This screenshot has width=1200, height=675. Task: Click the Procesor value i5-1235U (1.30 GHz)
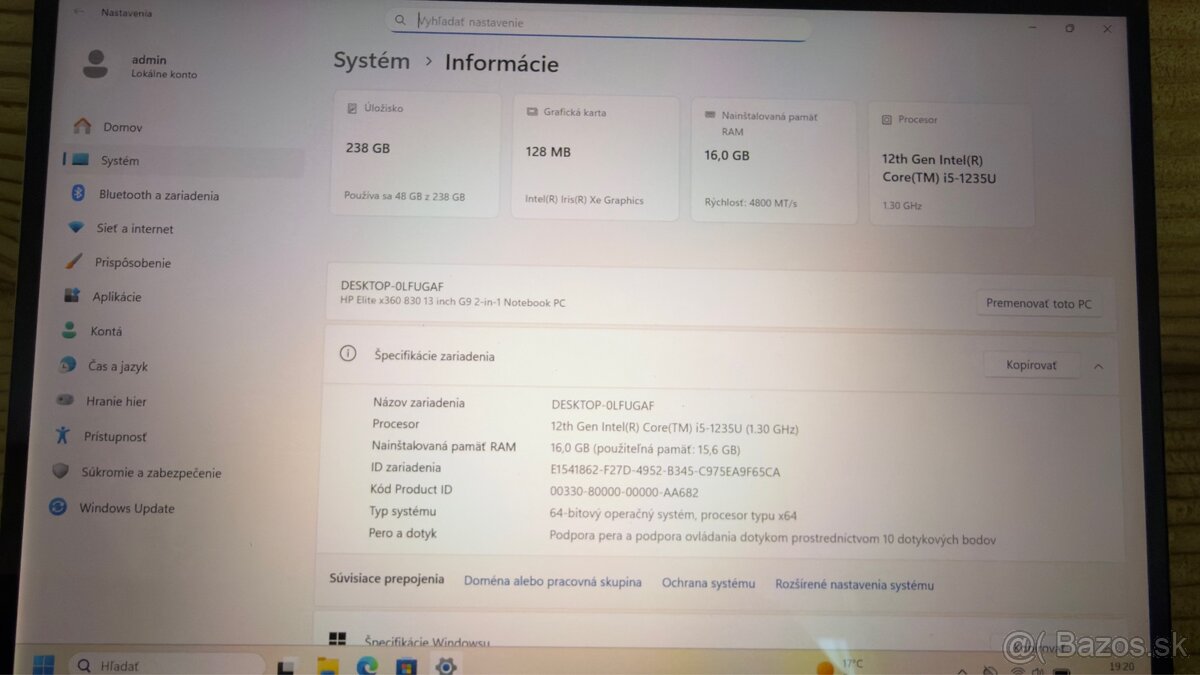pos(674,428)
